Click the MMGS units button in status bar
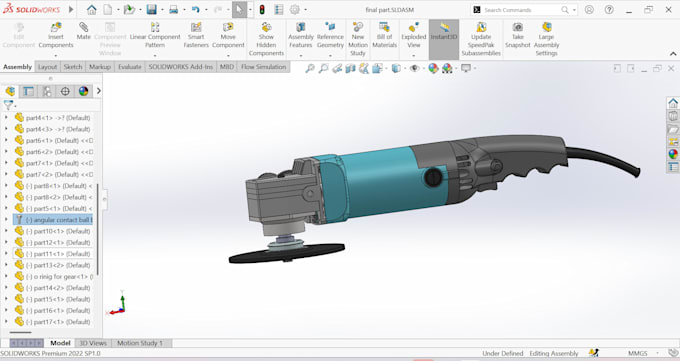680x361 pixels. click(638, 353)
